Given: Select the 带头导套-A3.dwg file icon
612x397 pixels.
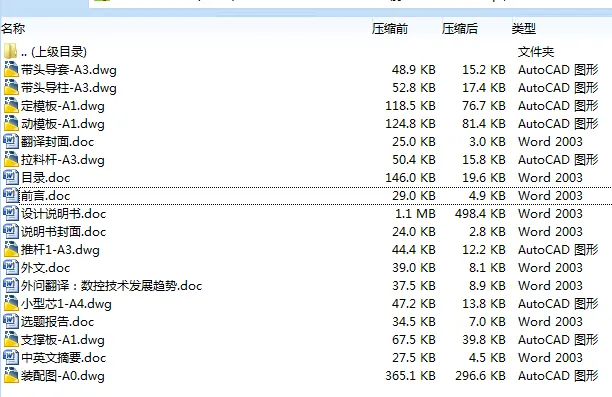Looking at the screenshot, I should click(11, 69).
